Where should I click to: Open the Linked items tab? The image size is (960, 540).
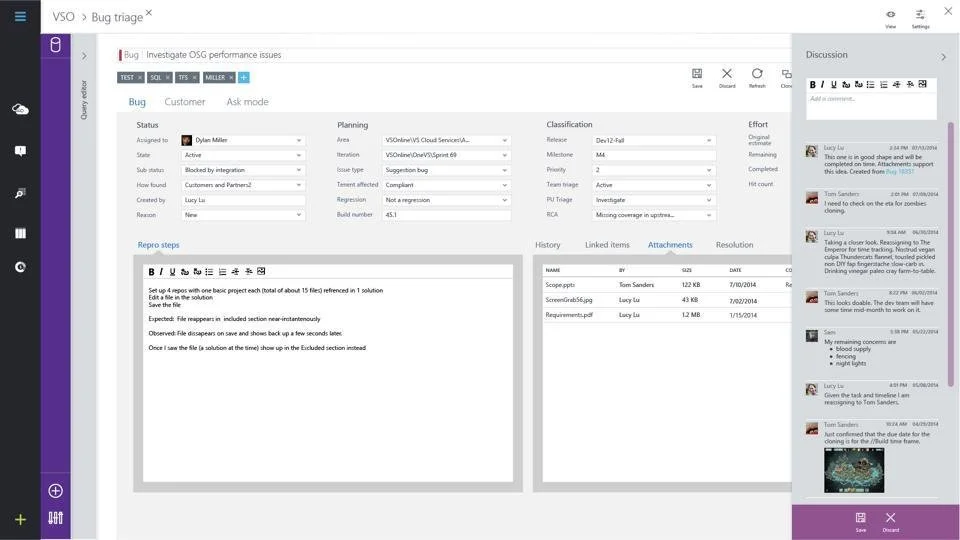tap(607, 245)
